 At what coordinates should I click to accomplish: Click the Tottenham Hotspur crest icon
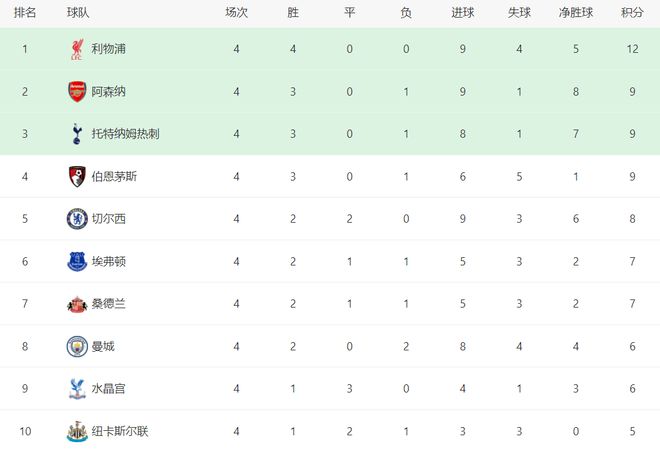pos(76,134)
